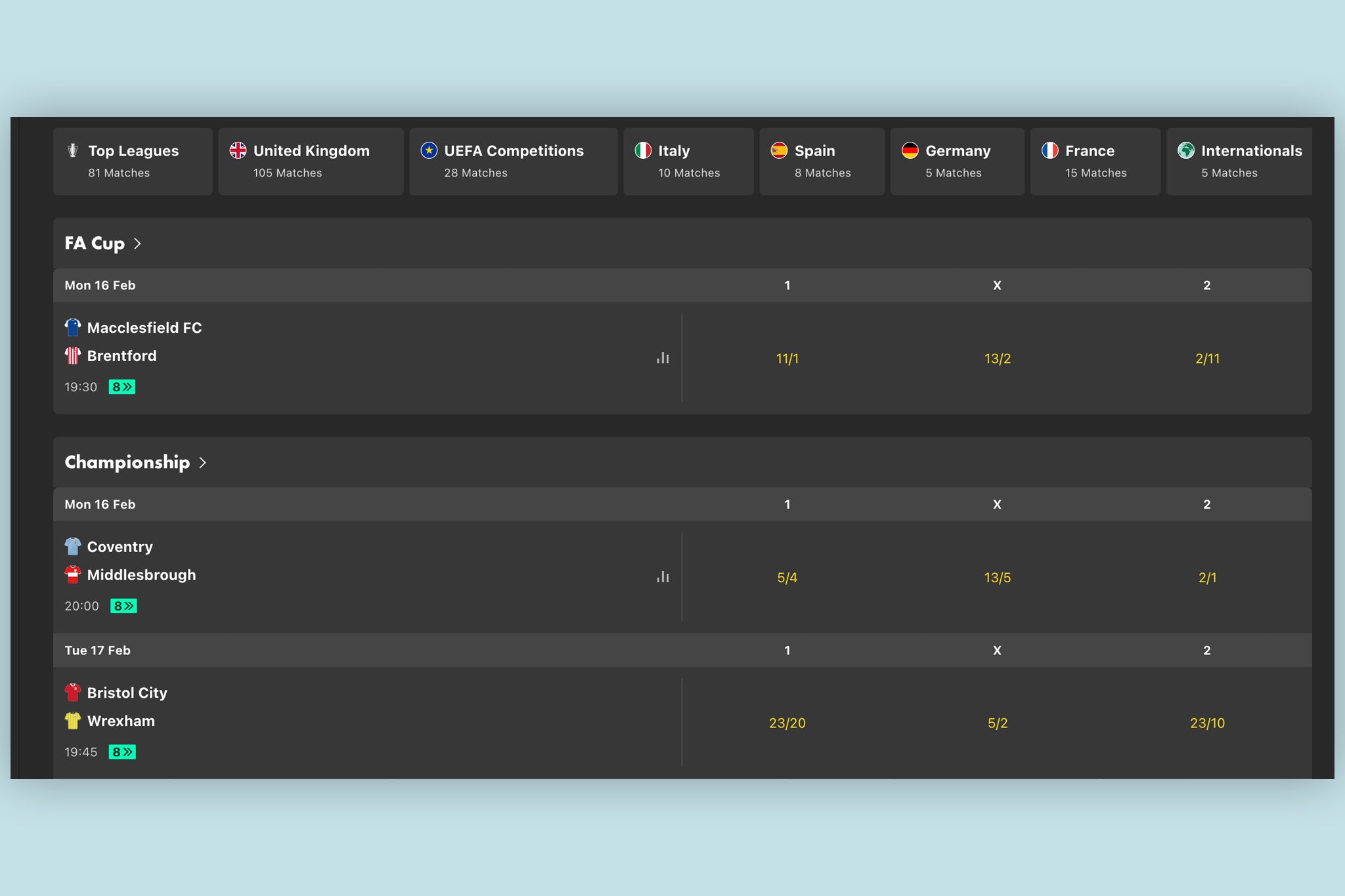Open the UEFA Competitions tab
This screenshot has height=896, width=1345.
(513, 161)
